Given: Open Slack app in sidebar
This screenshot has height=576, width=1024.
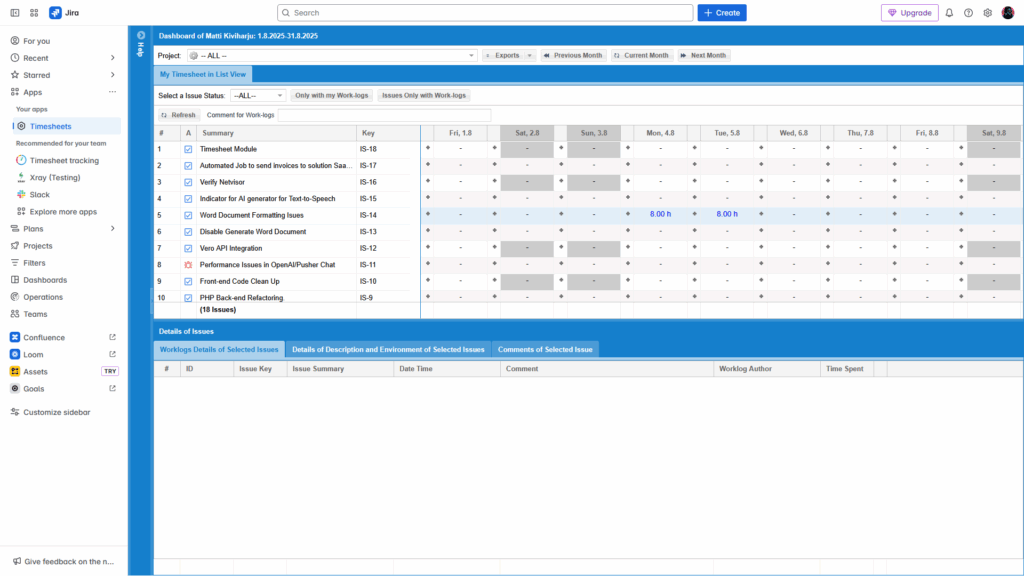Looking at the screenshot, I should [x=39, y=194].
